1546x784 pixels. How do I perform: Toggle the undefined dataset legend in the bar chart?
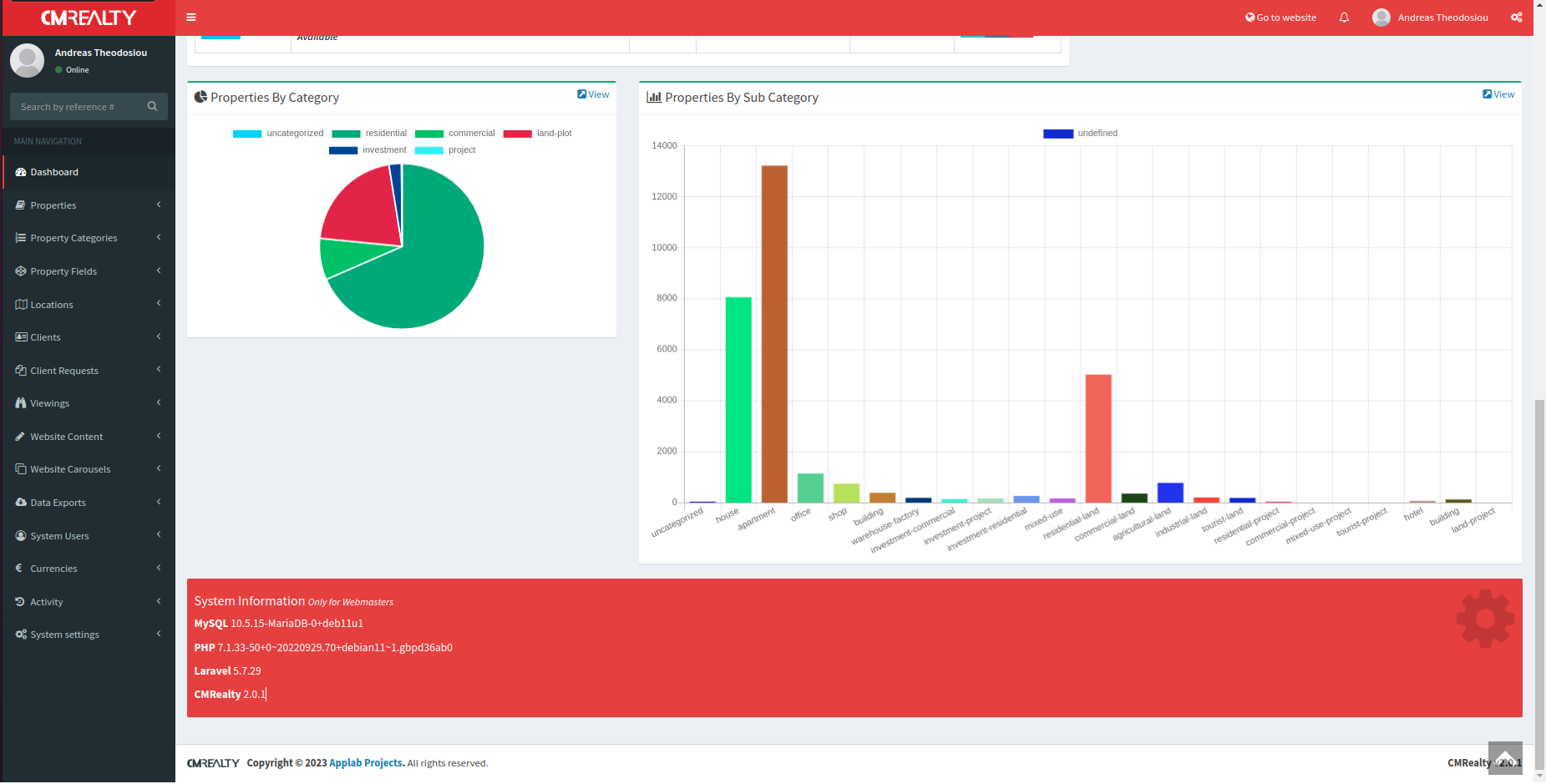coord(1080,134)
